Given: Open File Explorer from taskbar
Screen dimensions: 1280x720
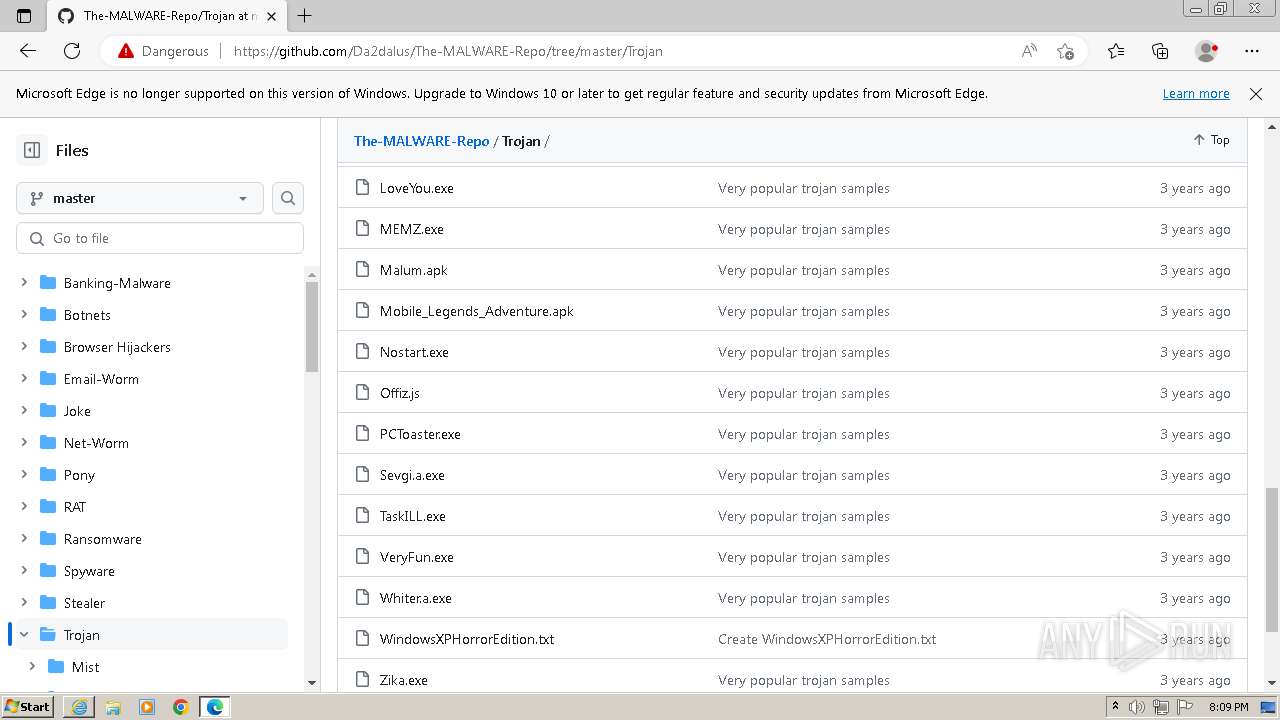Looking at the screenshot, I should pyautogui.click(x=113, y=707).
